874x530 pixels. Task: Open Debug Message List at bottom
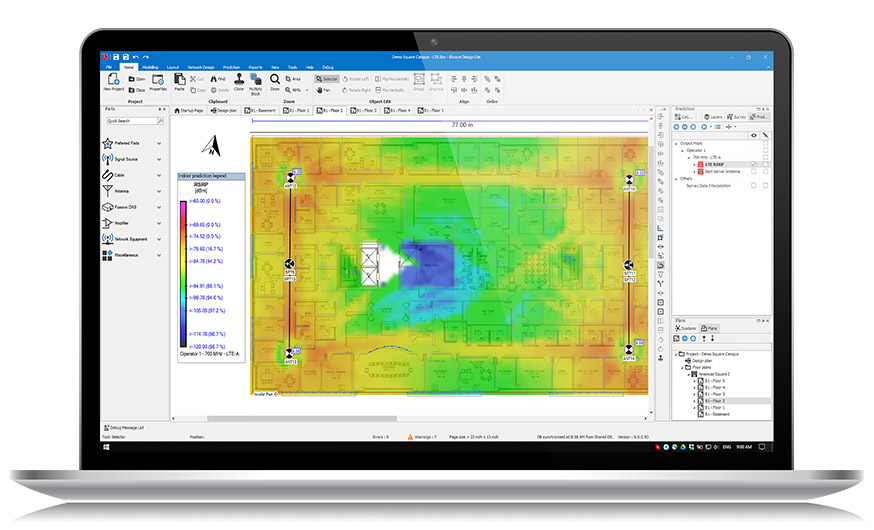coord(124,427)
